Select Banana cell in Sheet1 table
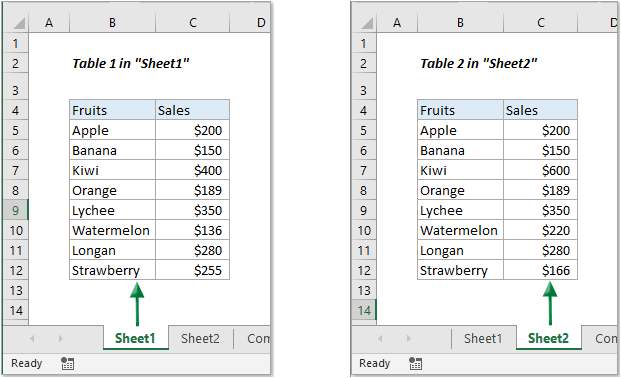This screenshot has height=378, width=621. [x=112, y=150]
